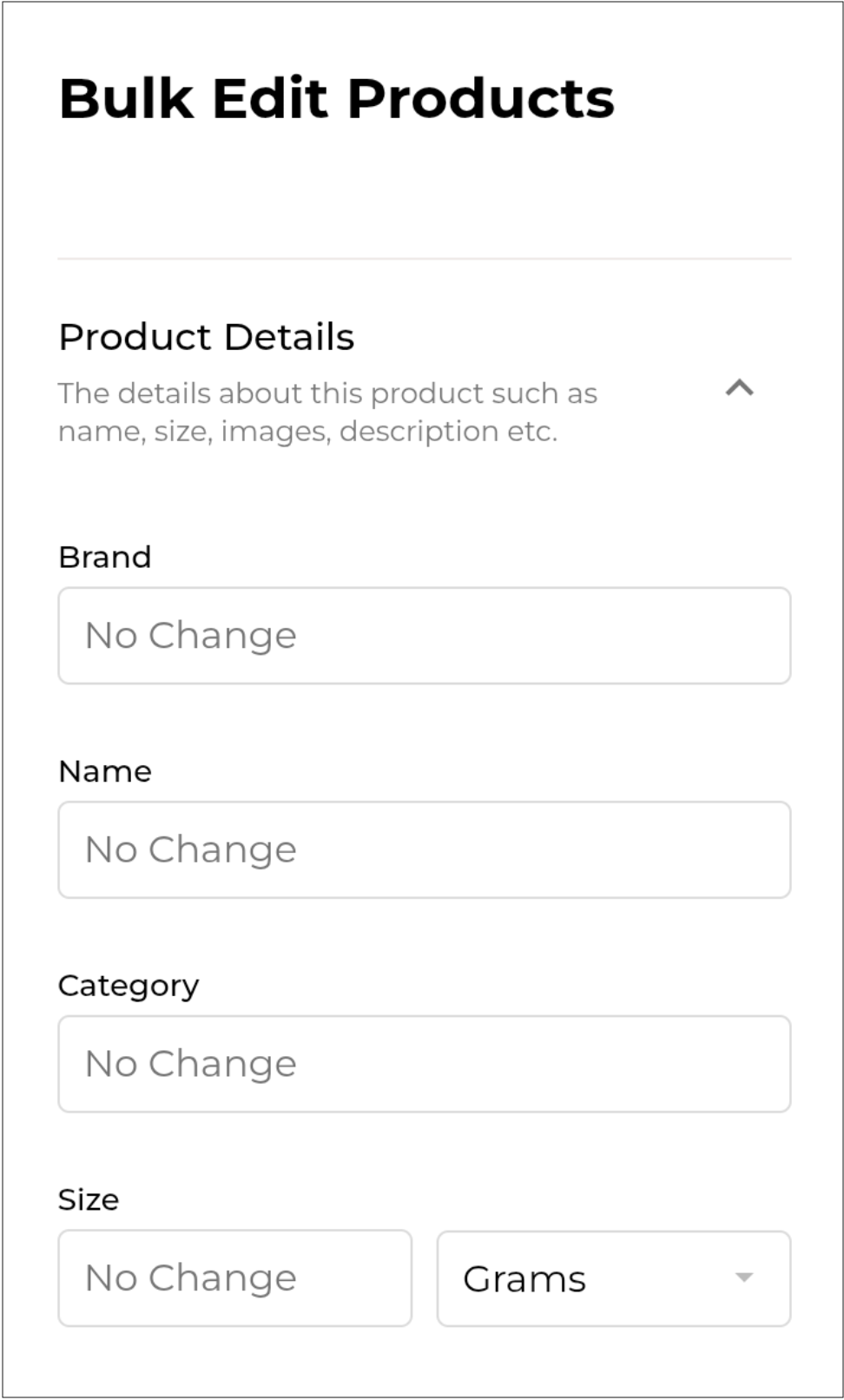Click "No Change" placeholder under Size
Image resolution: width=844 pixels, height=1400 pixels.
[190, 1278]
